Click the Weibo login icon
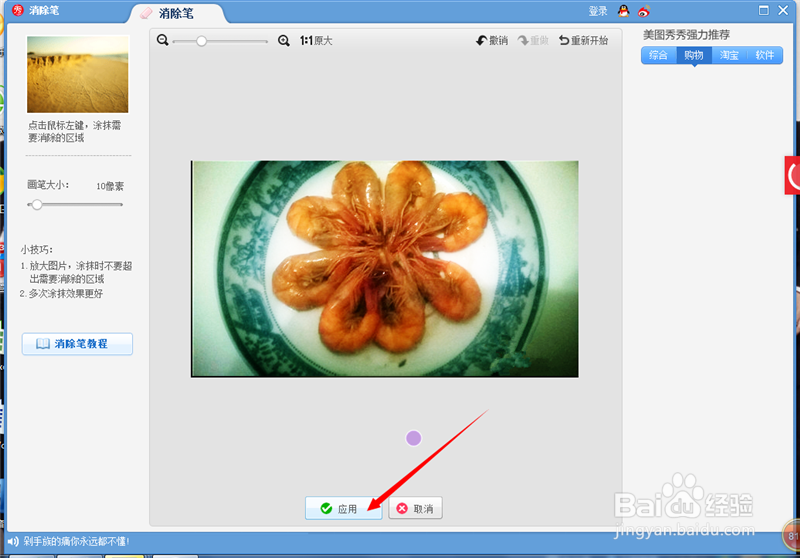800x558 pixels. [644, 11]
